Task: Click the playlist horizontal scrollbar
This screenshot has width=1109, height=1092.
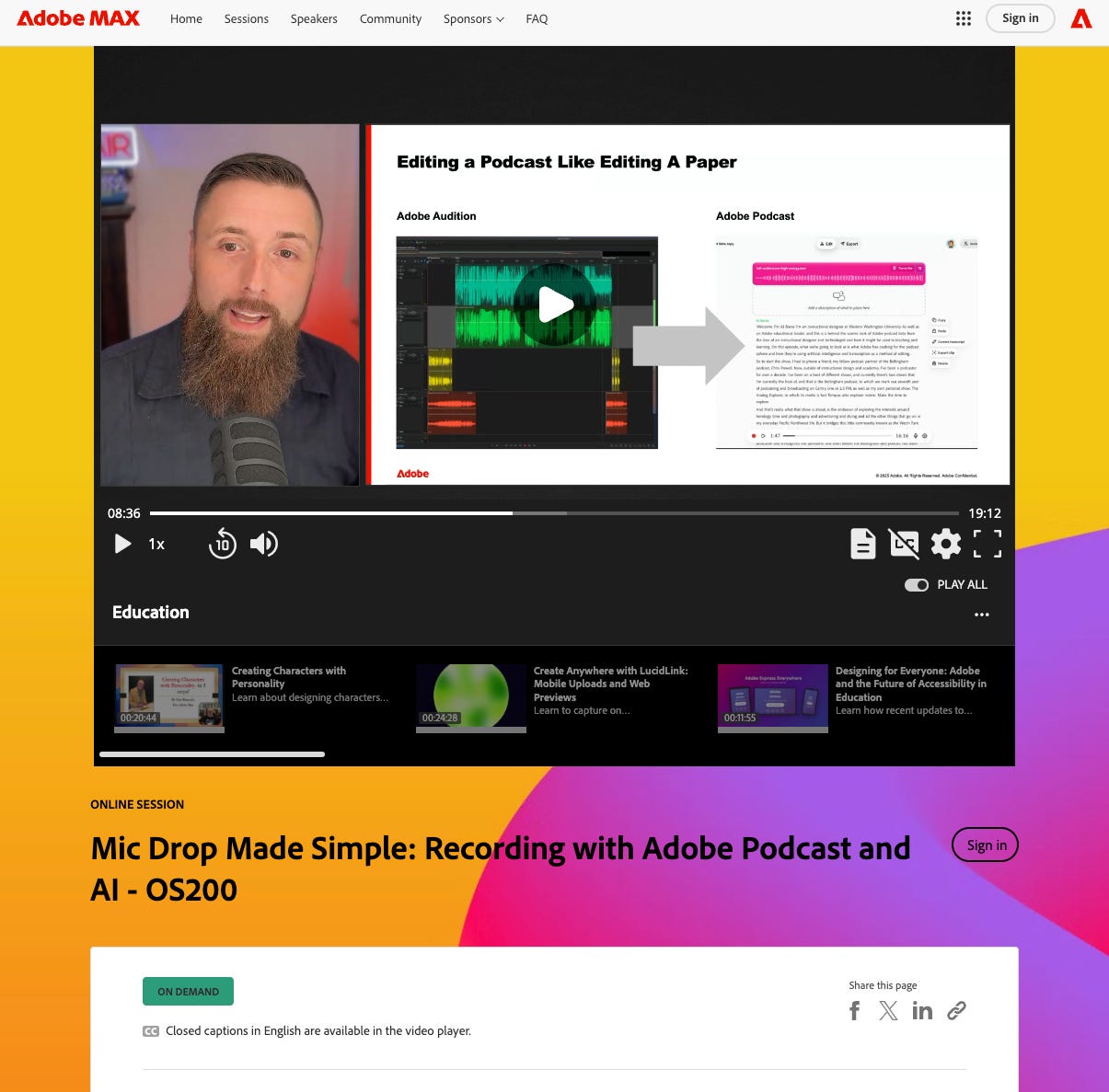Action: (x=212, y=754)
